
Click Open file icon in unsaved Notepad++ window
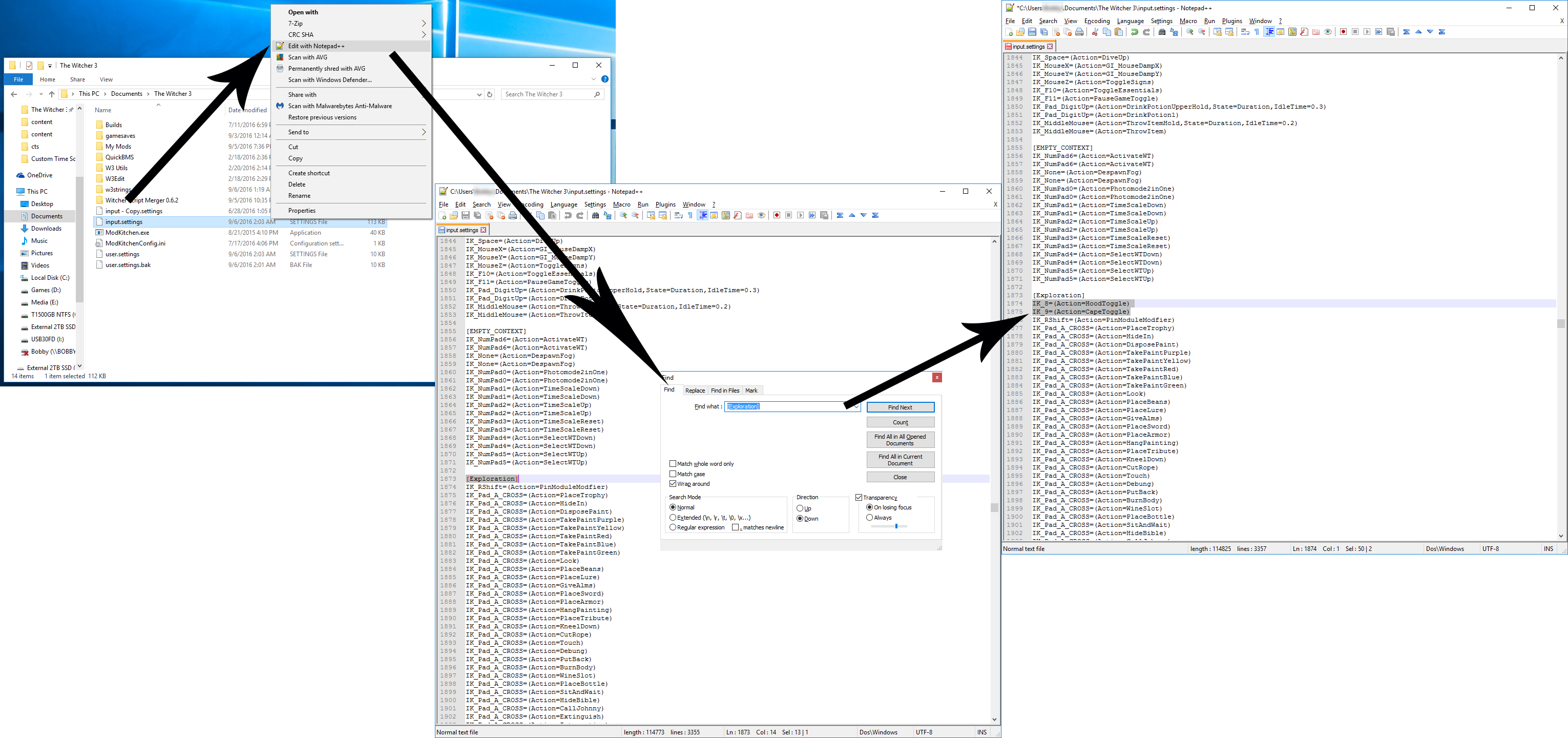pos(1020,32)
